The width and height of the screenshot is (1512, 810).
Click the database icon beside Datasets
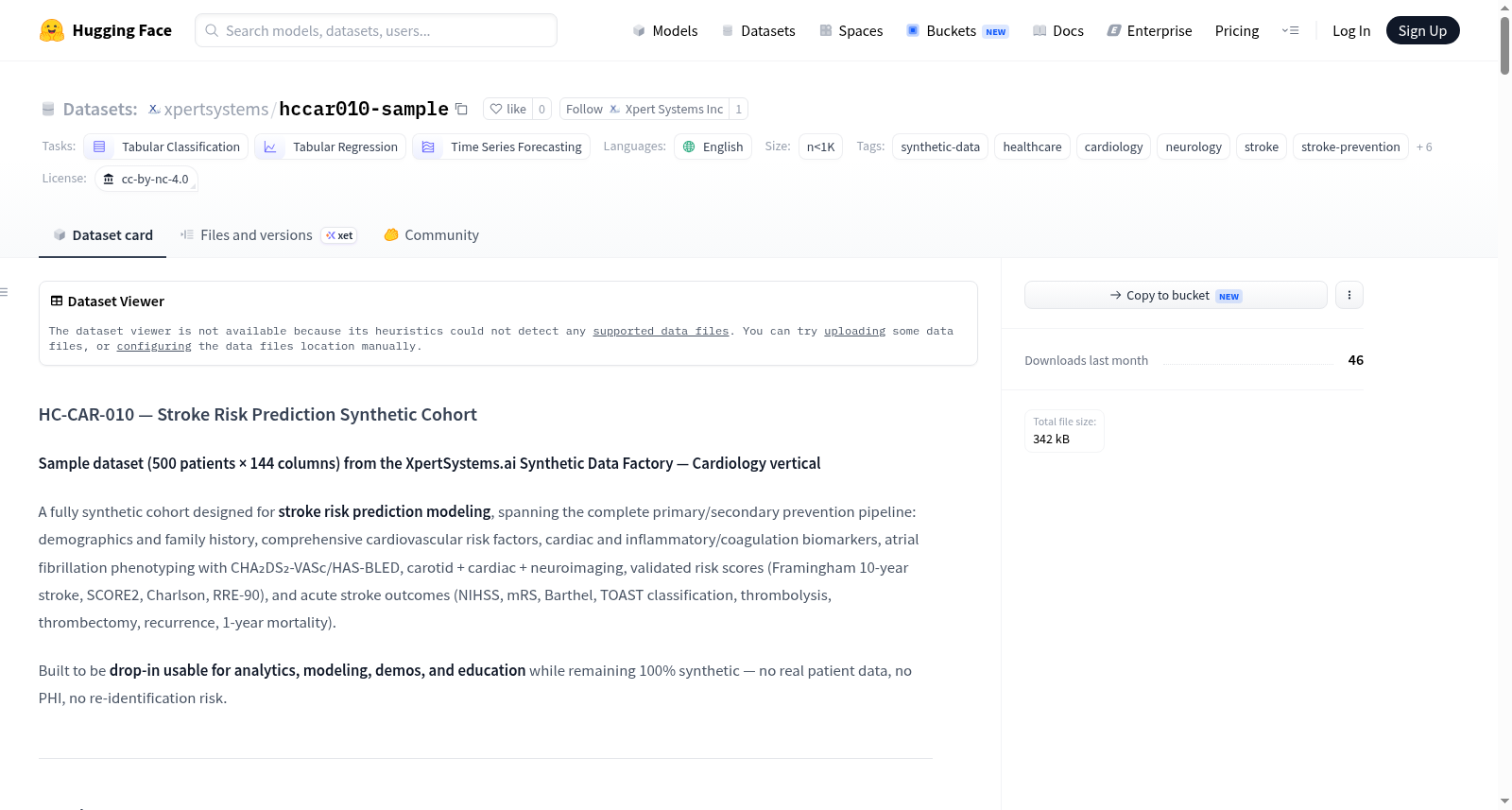48,109
